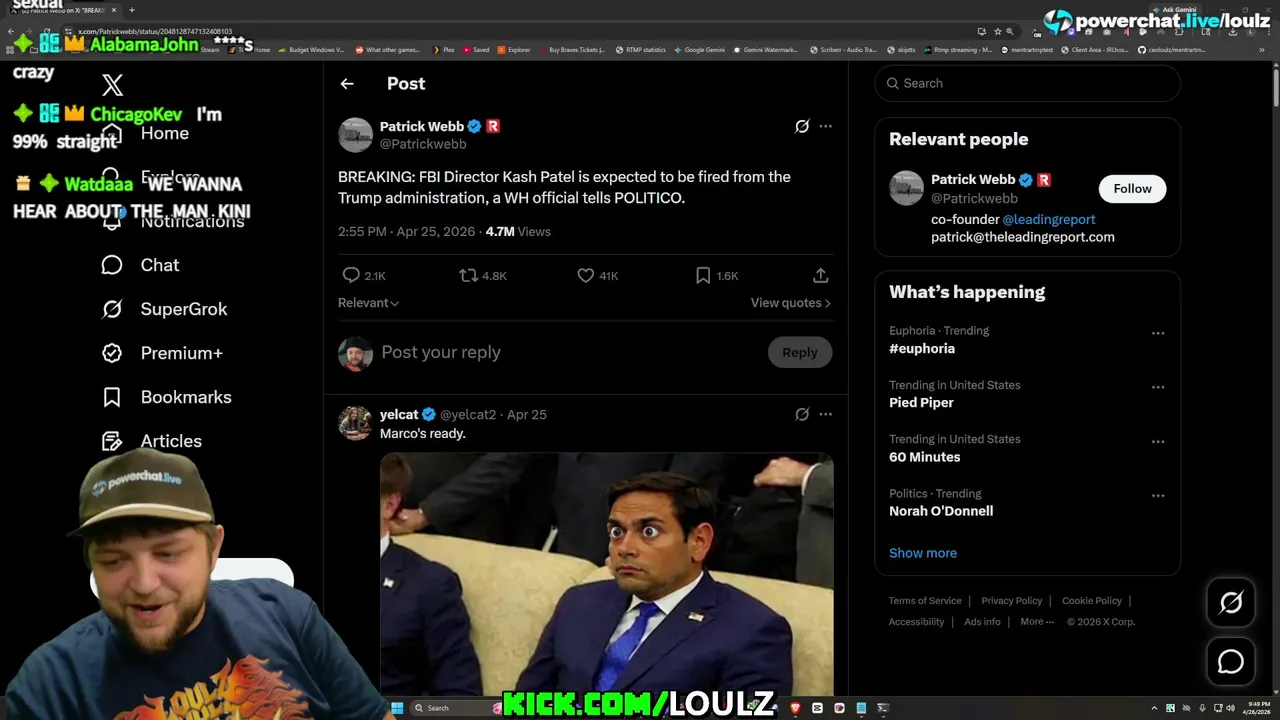Click the Bookmarks ribbon sidebar icon

112,397
